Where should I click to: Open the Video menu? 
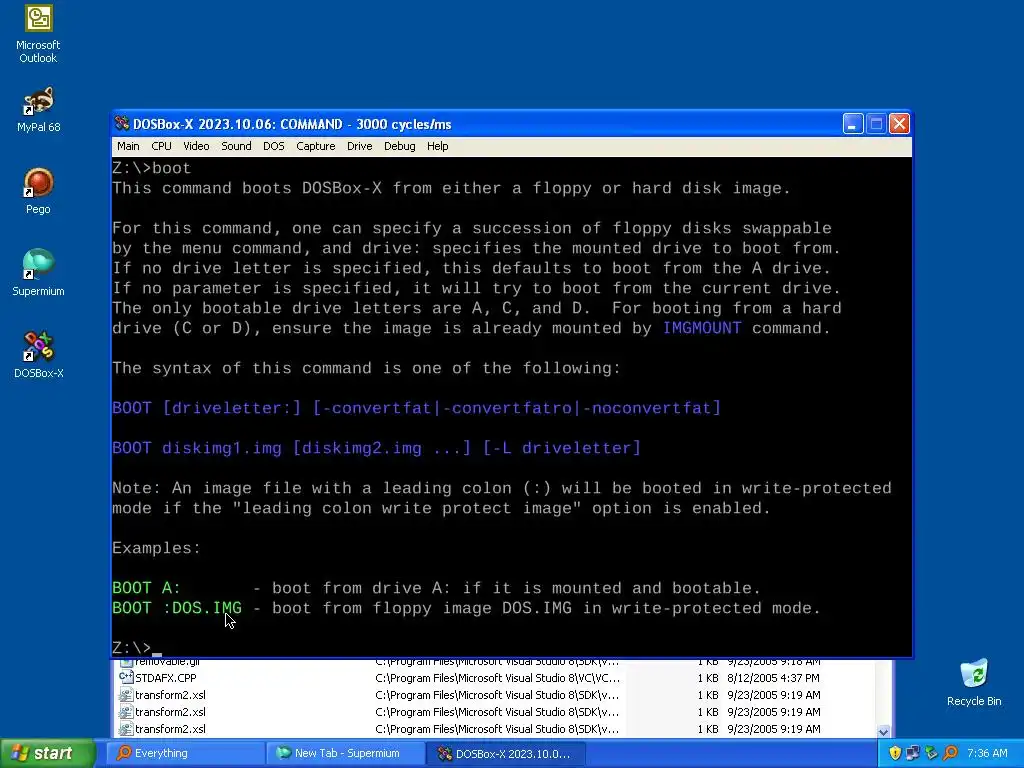(196, 146)
